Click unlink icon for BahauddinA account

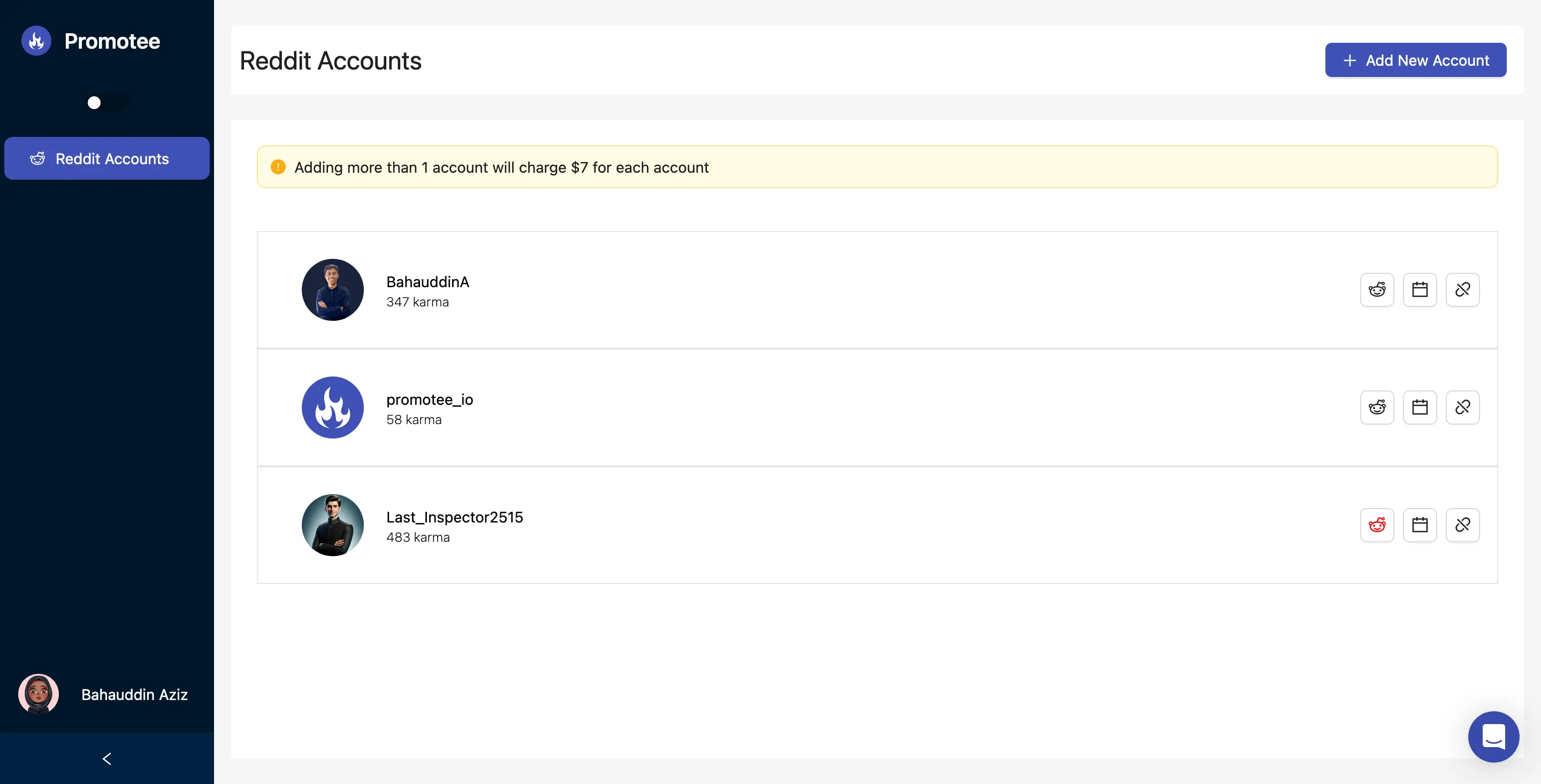1462,290
